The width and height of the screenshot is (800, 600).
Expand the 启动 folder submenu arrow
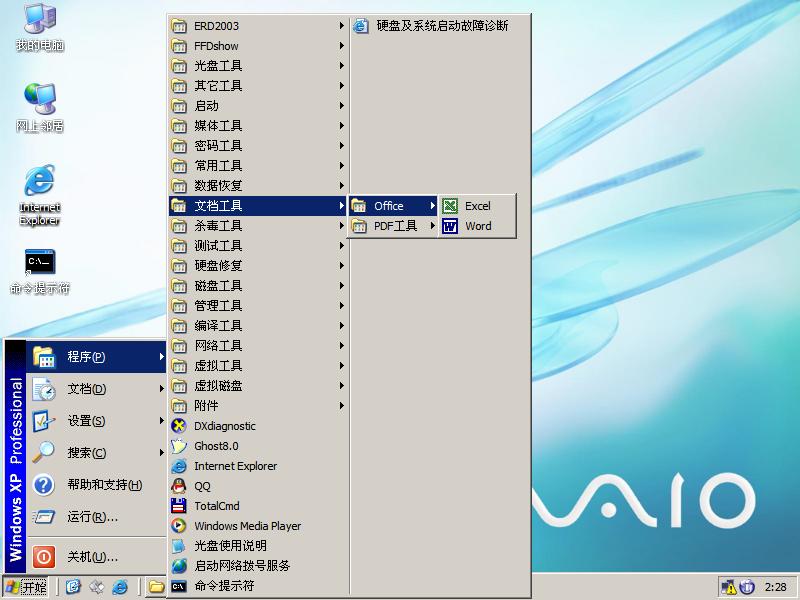point(341,106)
